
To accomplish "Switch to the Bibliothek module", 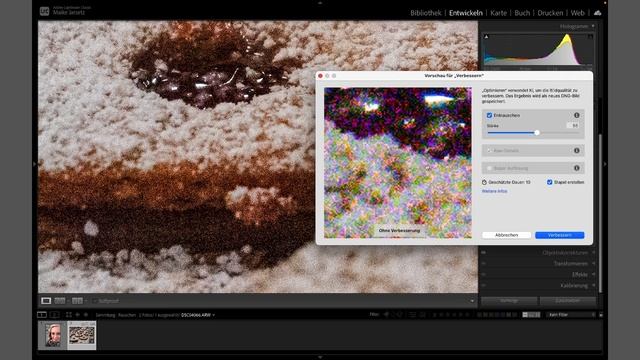I will tap(426, 13).
